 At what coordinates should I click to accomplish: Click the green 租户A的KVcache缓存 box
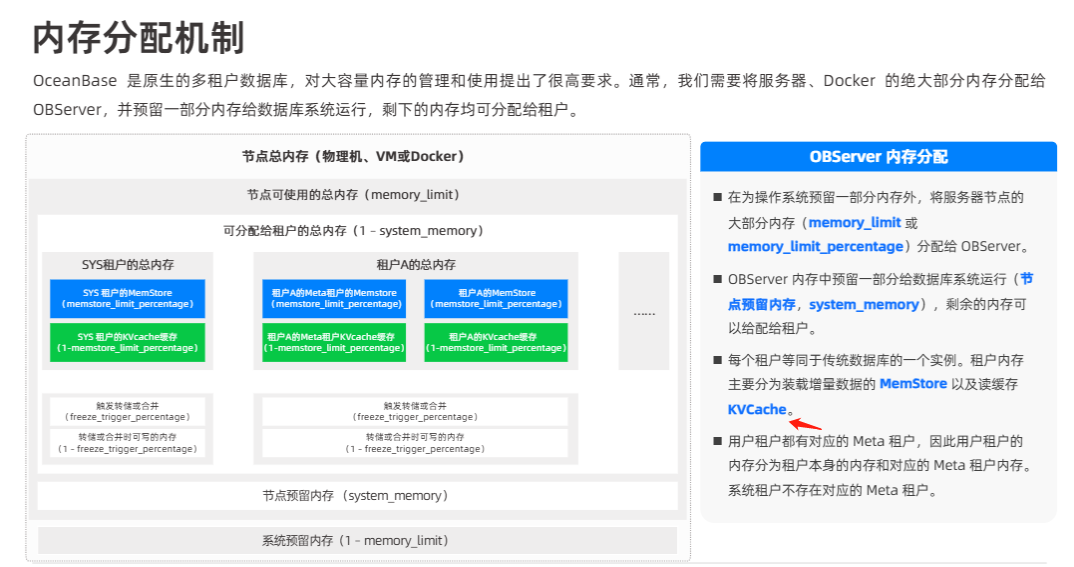(496, 342)
